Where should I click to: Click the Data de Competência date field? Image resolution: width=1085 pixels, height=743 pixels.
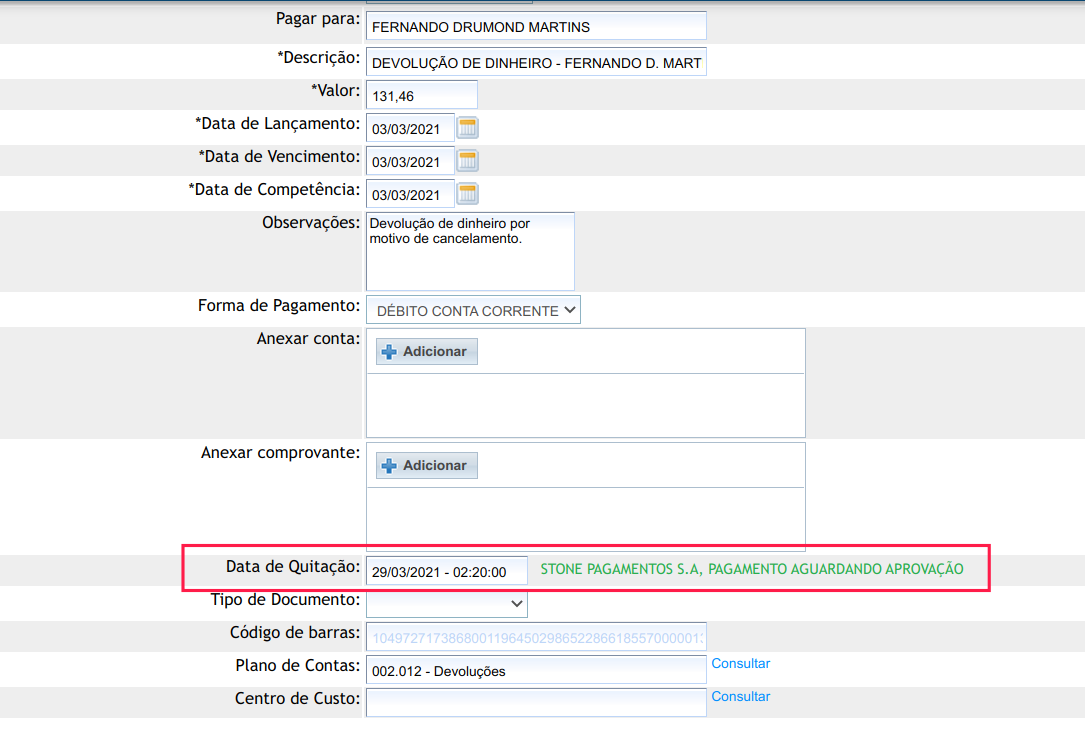pos(410,195)
